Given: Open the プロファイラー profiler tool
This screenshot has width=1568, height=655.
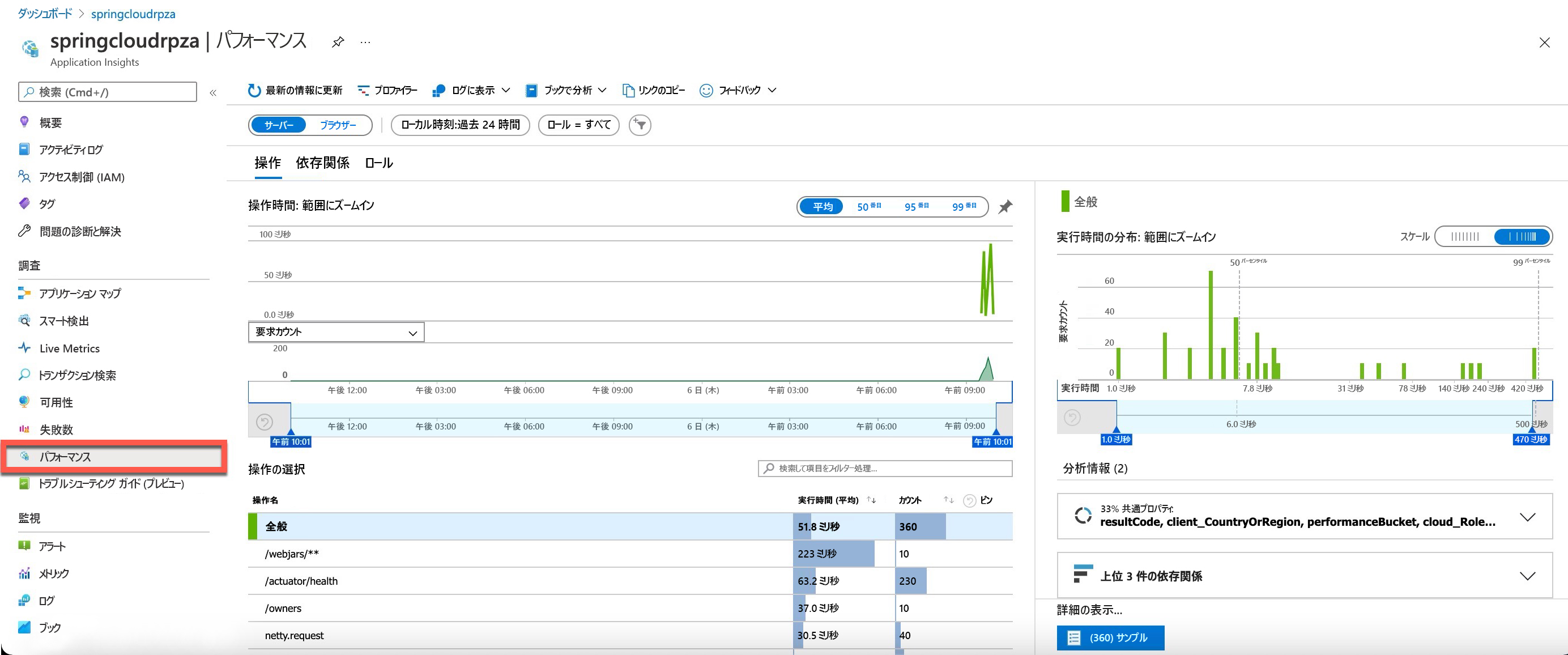Looking at the screenshot, I should pos(387,90).
